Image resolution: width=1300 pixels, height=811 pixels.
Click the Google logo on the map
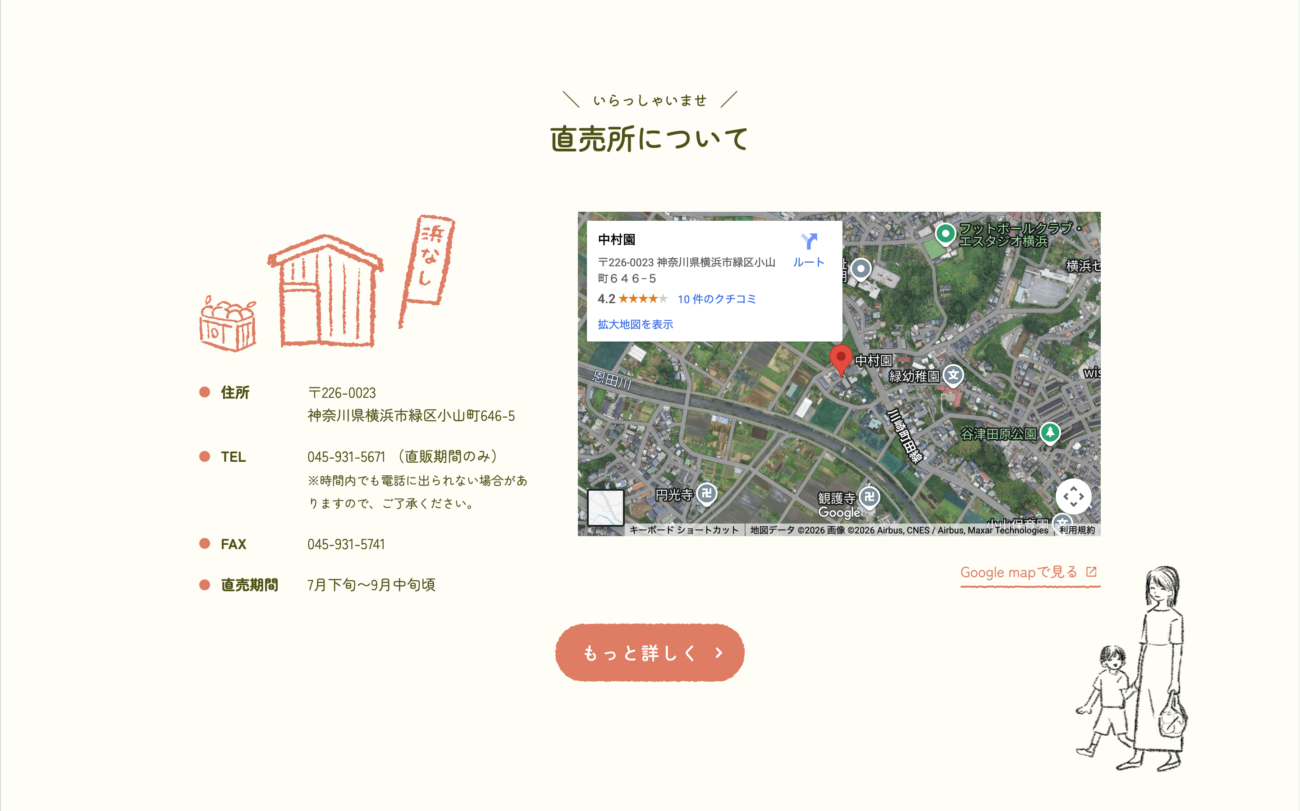coord(839,513)
